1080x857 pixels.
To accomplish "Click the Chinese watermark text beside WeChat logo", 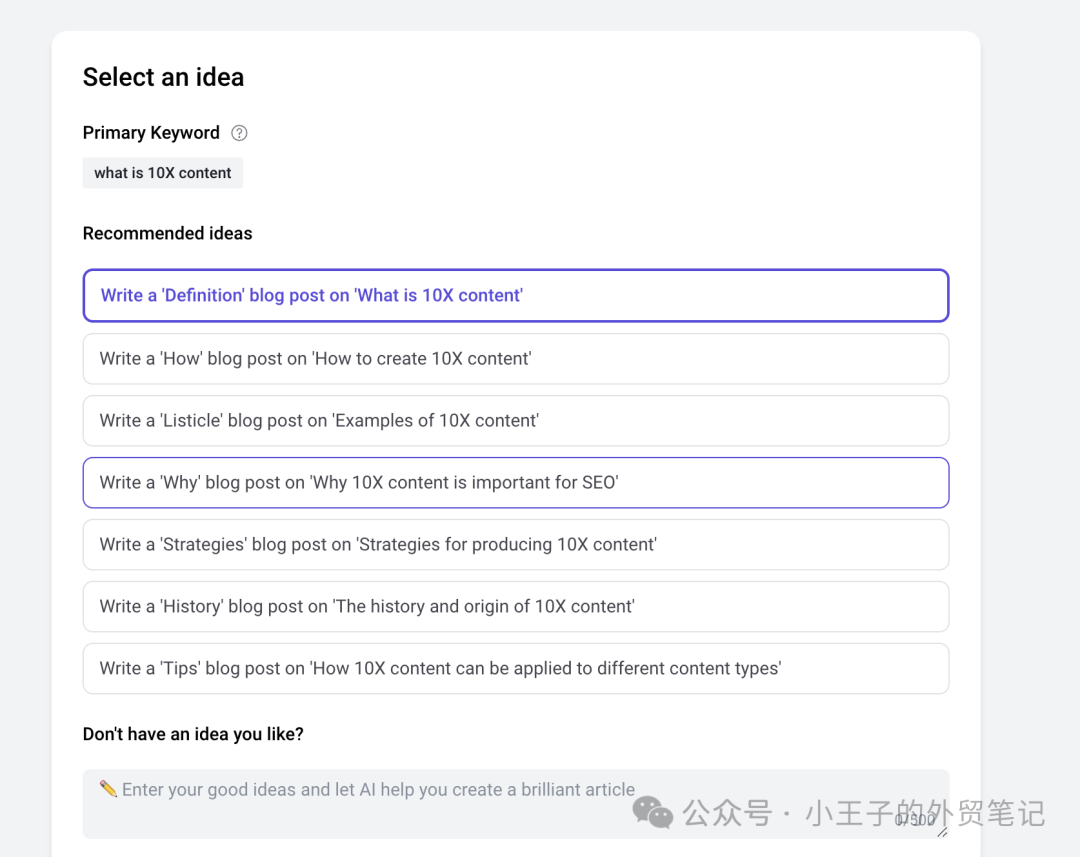I will (925, 813).
